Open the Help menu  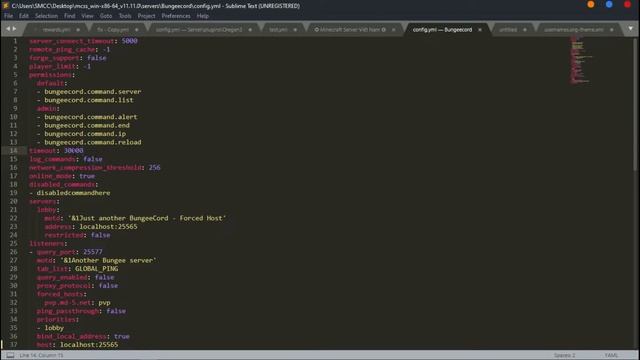(x=202, y=16)
